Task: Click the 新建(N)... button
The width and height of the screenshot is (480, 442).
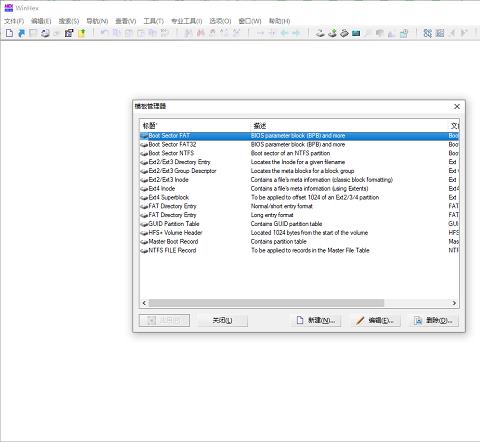Action: (316, 320)
